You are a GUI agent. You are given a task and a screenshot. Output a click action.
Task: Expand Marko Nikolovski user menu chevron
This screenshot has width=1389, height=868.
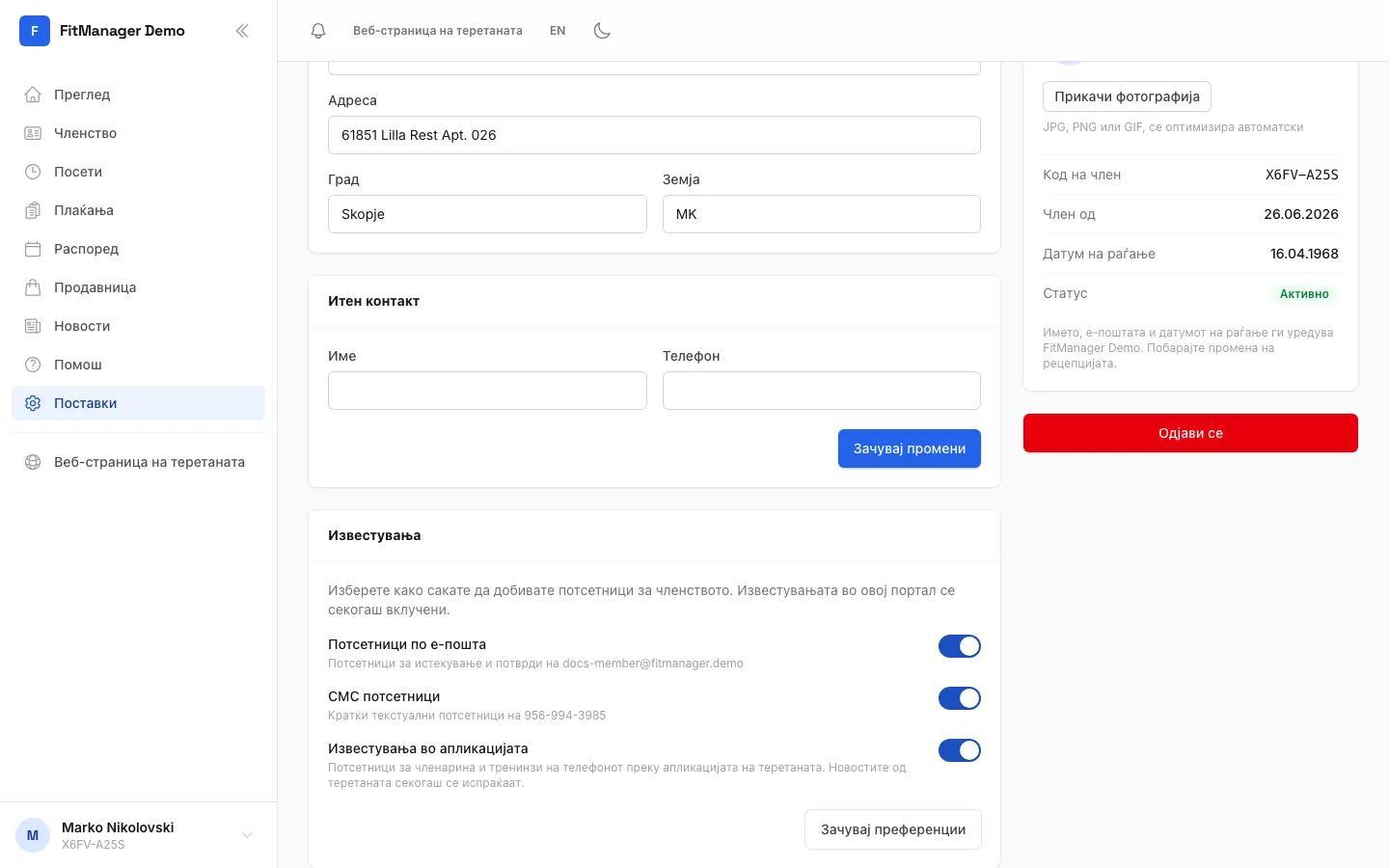pyautogui.click(x=247, y=835)
